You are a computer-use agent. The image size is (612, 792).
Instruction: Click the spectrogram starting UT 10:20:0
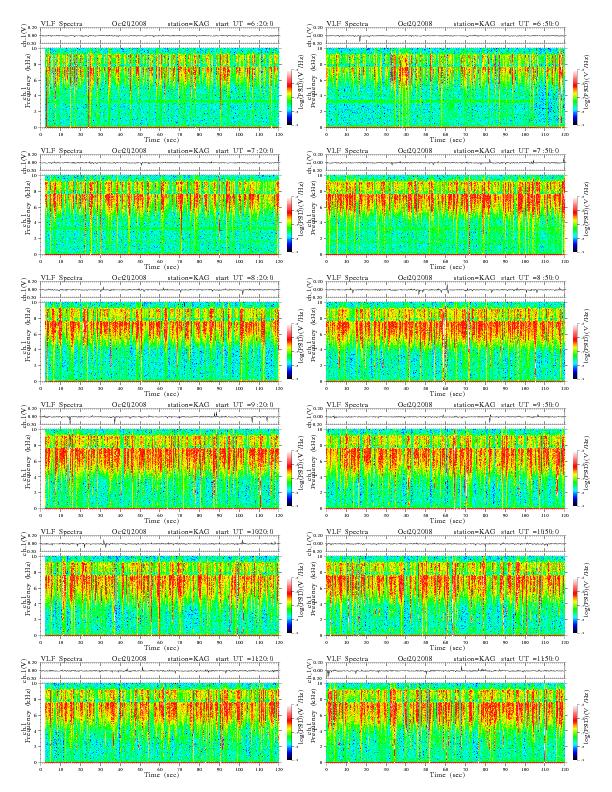coord(160,596)
